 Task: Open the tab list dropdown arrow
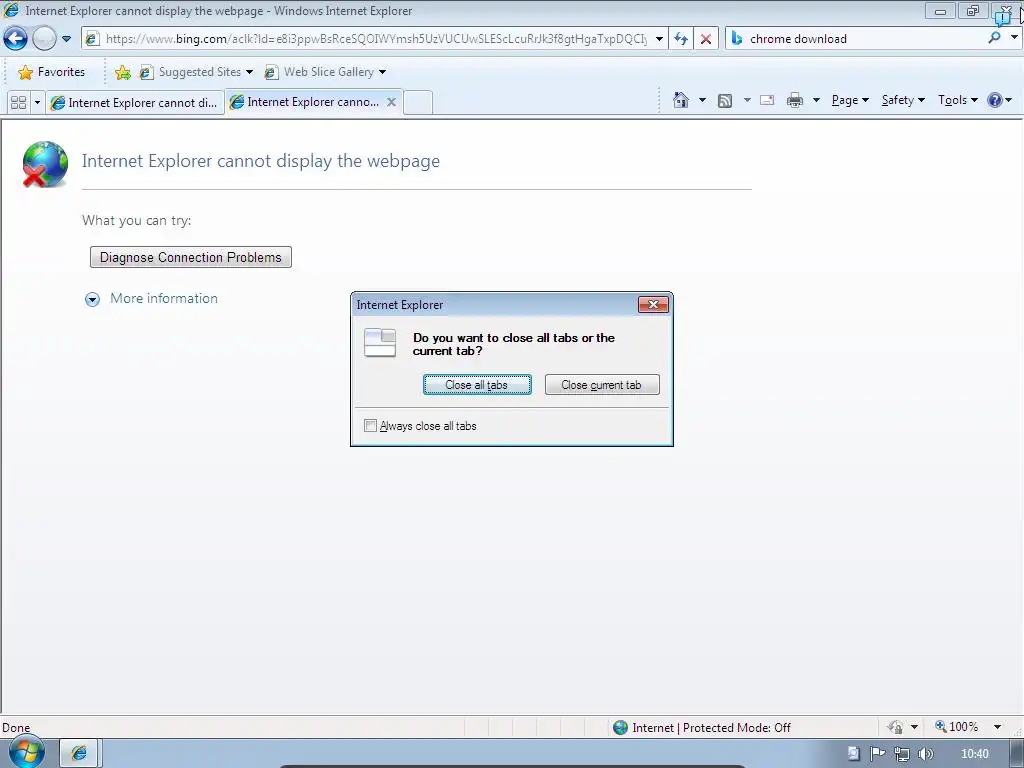pos(37,103)
